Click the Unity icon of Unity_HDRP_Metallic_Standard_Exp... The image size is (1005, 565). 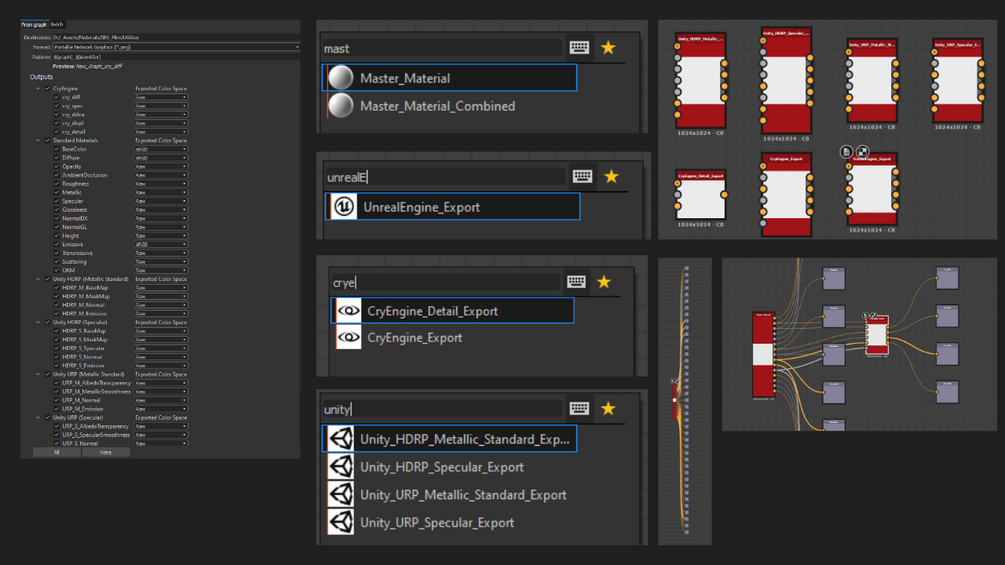340,439
